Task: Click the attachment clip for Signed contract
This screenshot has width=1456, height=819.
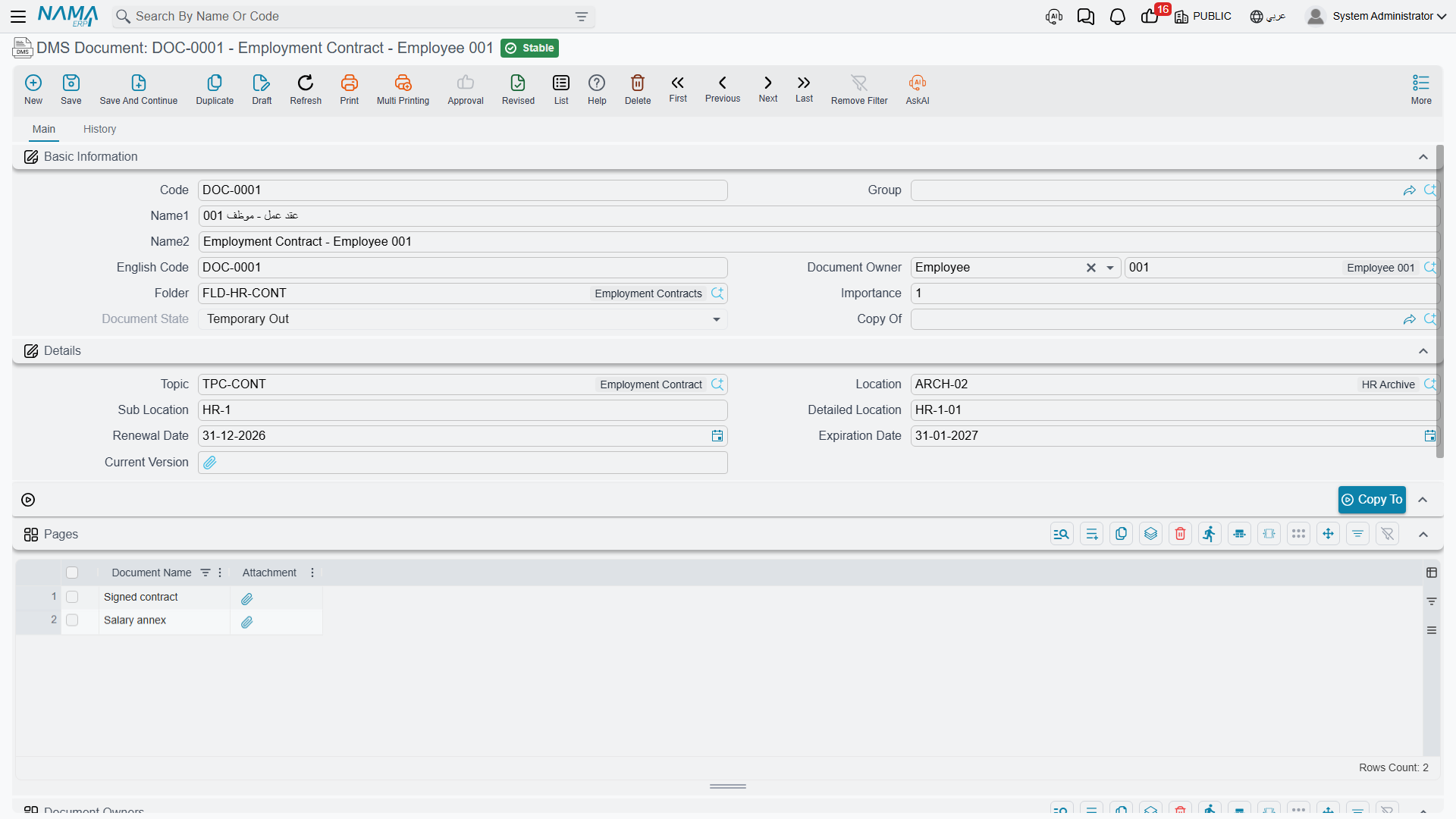Action: tap(246, 599)
